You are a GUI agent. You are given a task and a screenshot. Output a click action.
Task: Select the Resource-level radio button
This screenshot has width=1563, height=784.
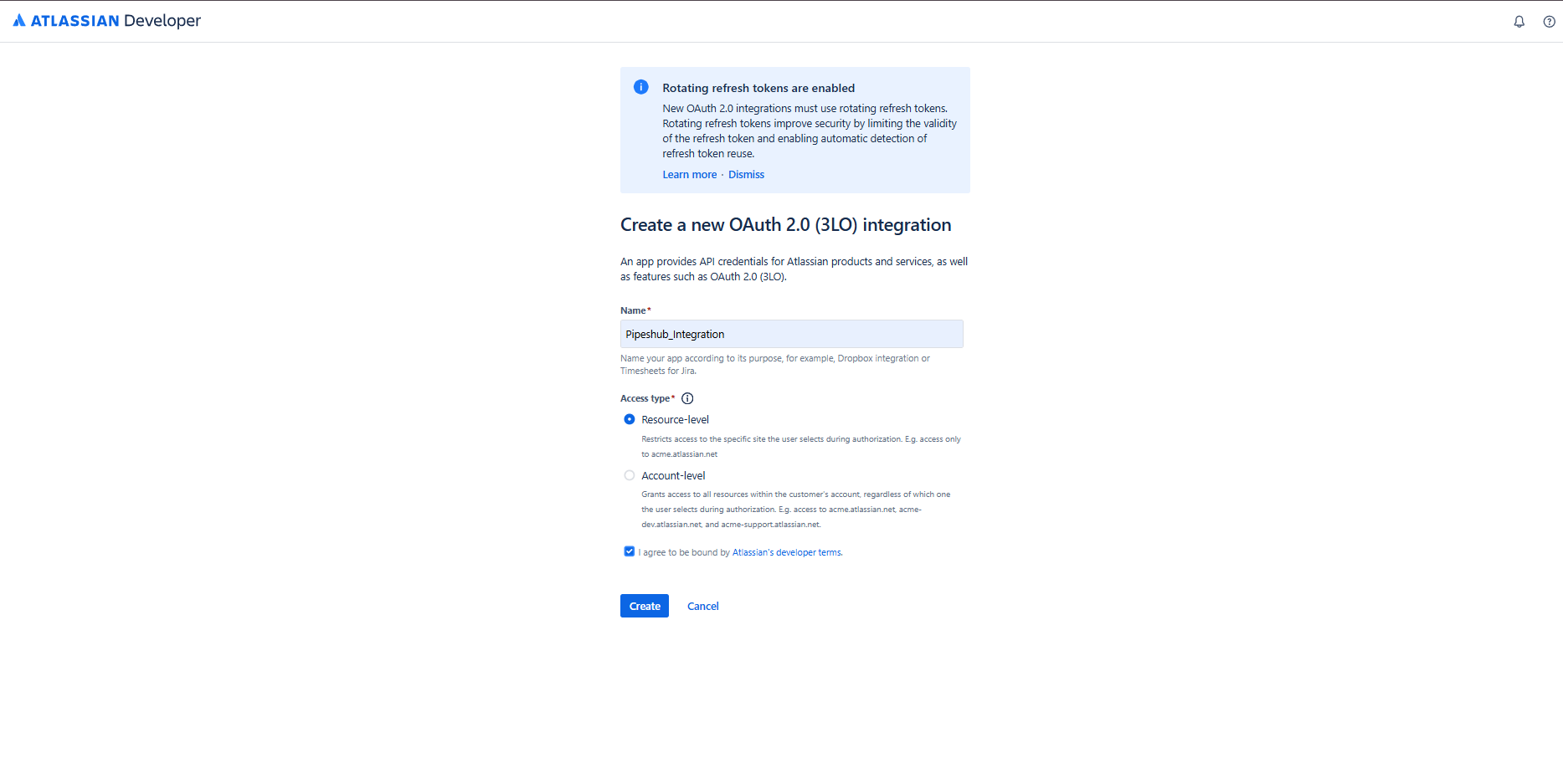pyautogui.click(x=630, y=419)
